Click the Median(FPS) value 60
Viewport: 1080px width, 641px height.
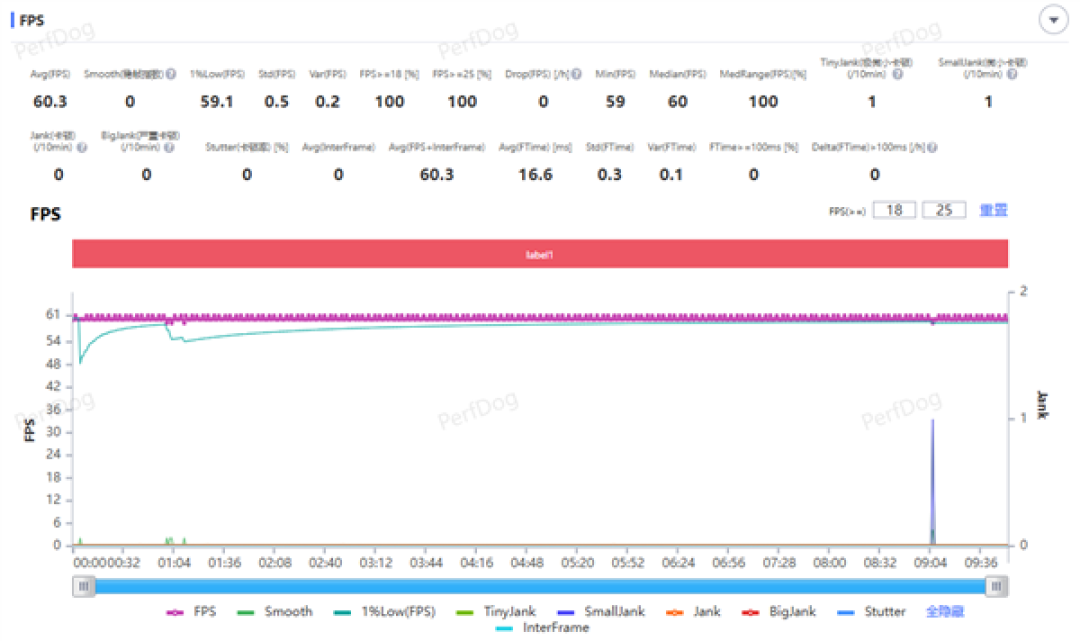677,102
